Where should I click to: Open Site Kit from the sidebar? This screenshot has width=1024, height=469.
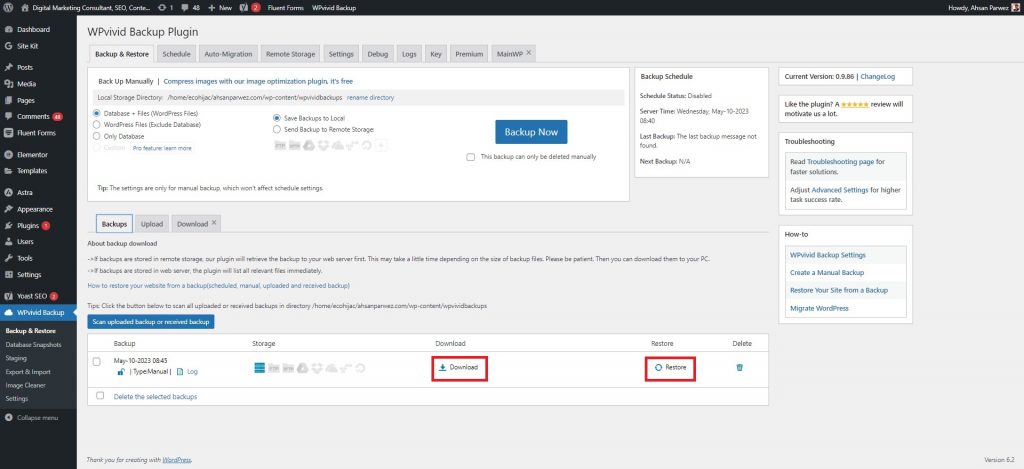point(27,46)
